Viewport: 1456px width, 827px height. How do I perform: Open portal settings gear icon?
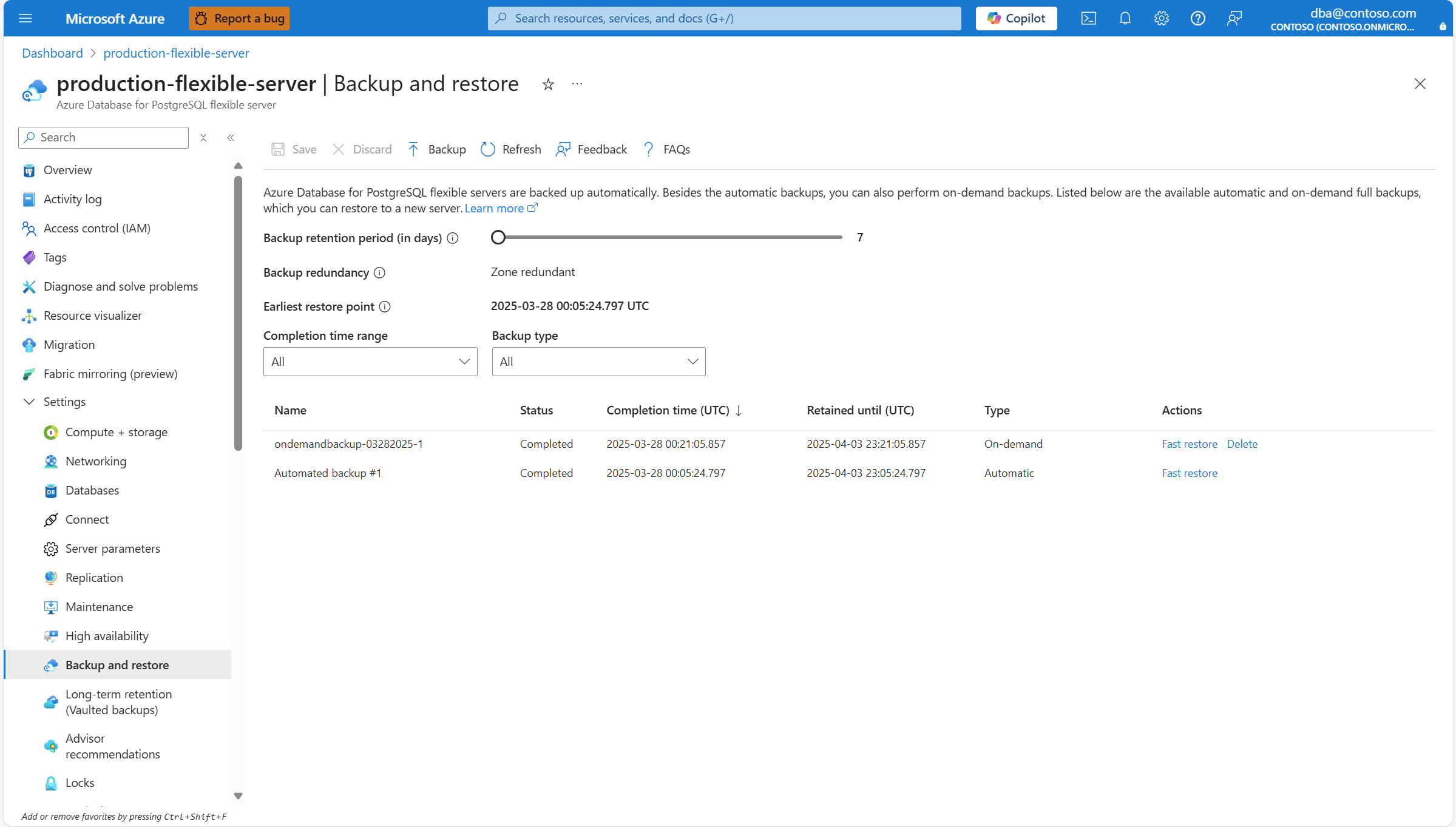tap(1161, 18)
